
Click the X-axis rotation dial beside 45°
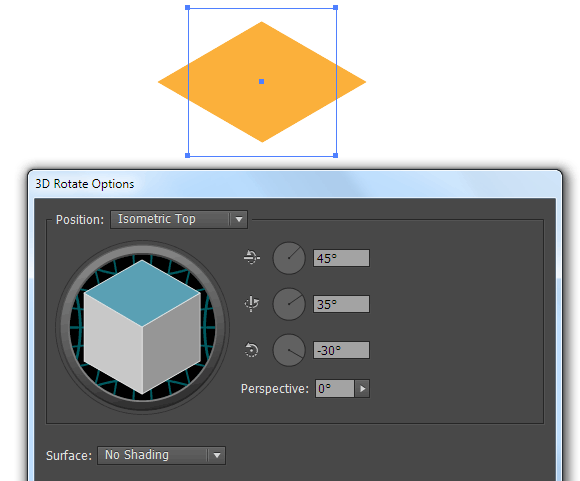coord(289,258)
